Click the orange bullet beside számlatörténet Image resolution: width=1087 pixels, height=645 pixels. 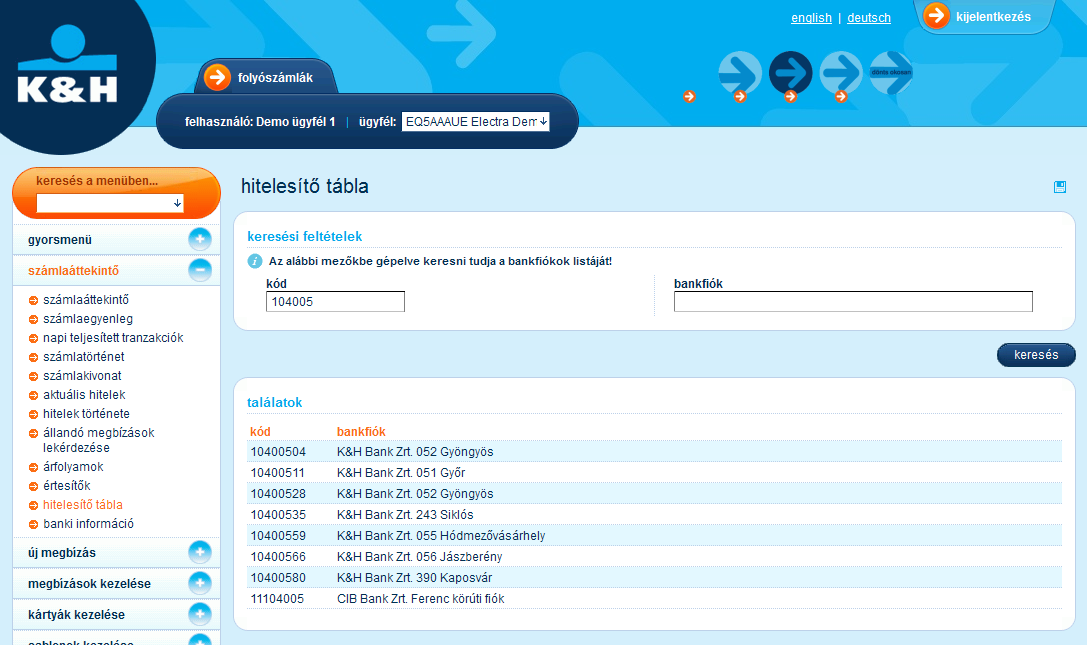coord(33,357)
